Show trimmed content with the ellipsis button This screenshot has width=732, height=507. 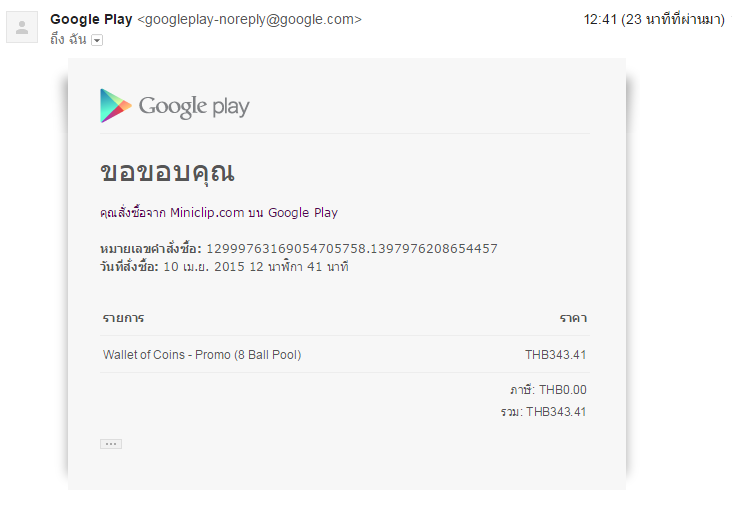coord(111,443)
